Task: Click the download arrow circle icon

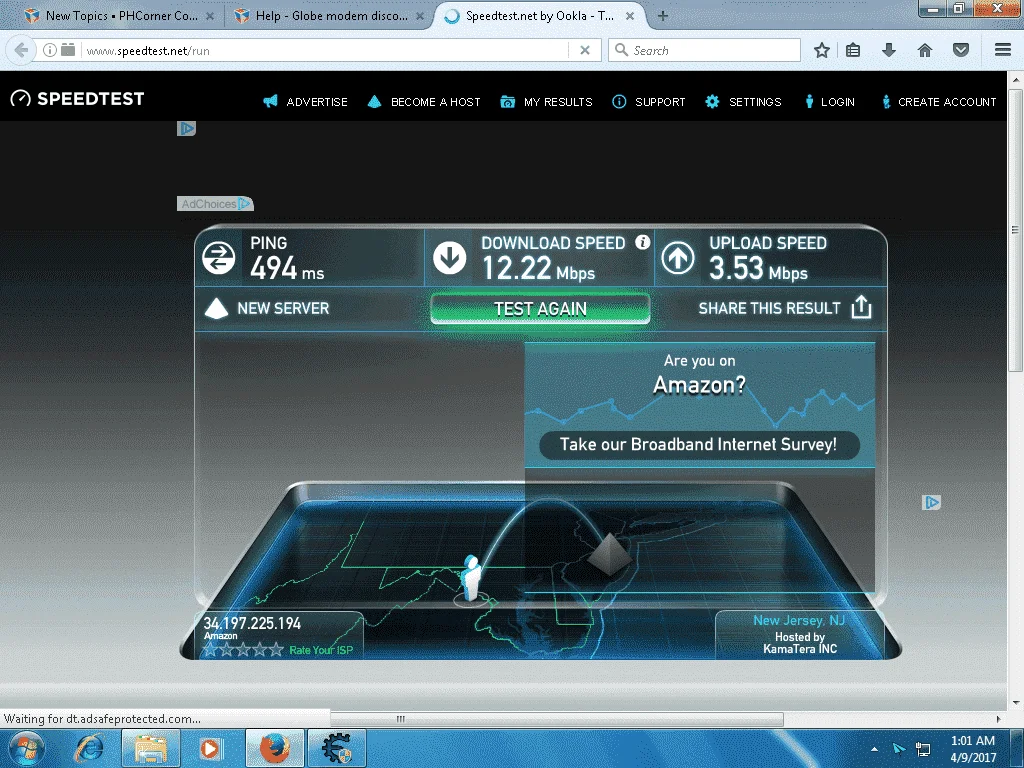Action: coord(449,257)
